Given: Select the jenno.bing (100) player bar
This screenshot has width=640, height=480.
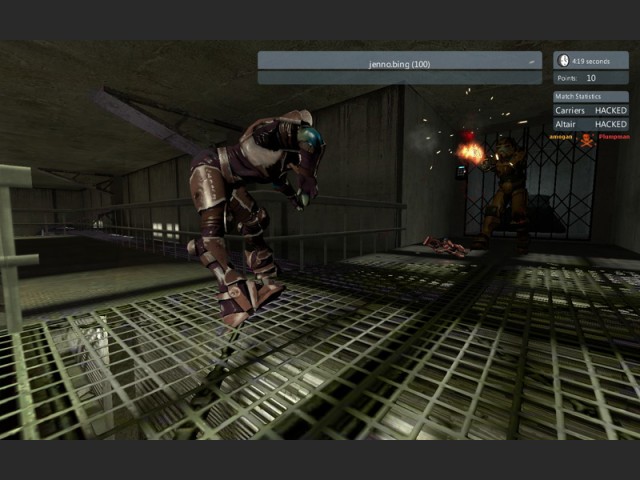Looking at the screenshot, I should pyautogui.click(x=400, y=60).
